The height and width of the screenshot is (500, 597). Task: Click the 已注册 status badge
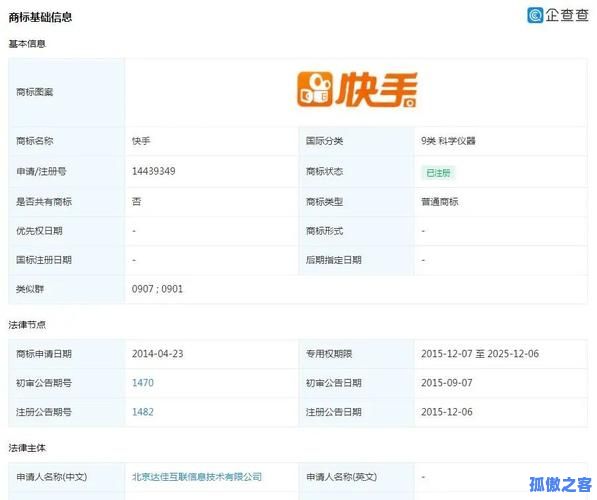(x=438, y=173)
